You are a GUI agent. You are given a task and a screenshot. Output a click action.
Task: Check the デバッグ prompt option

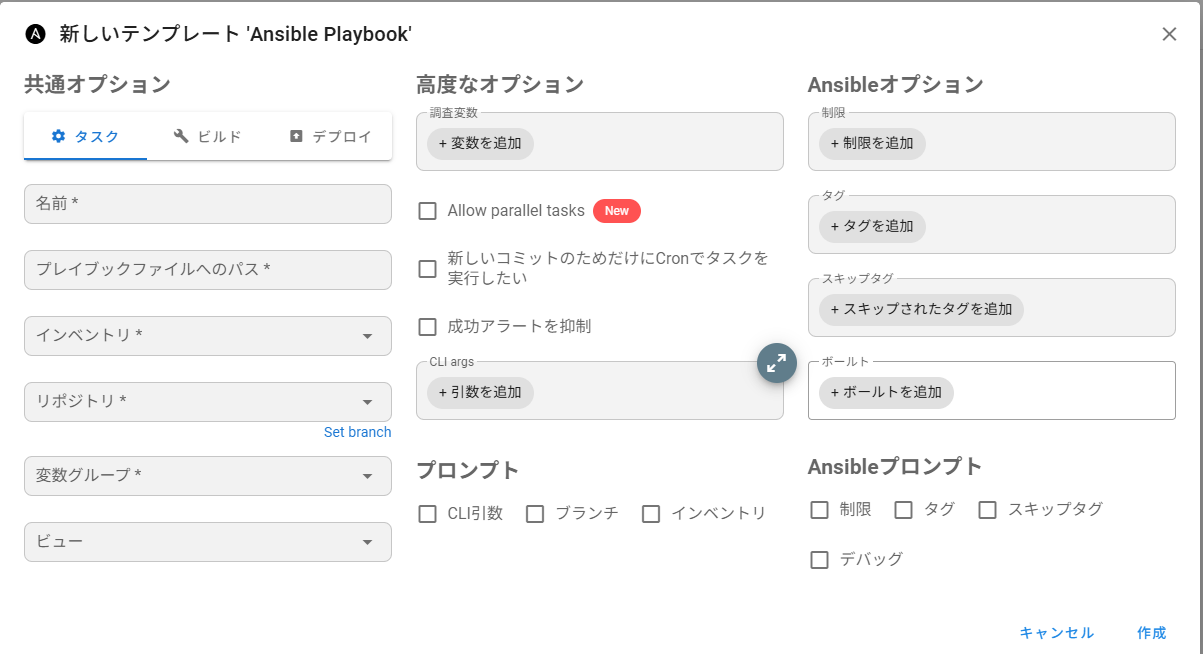(x=820, y=560)
